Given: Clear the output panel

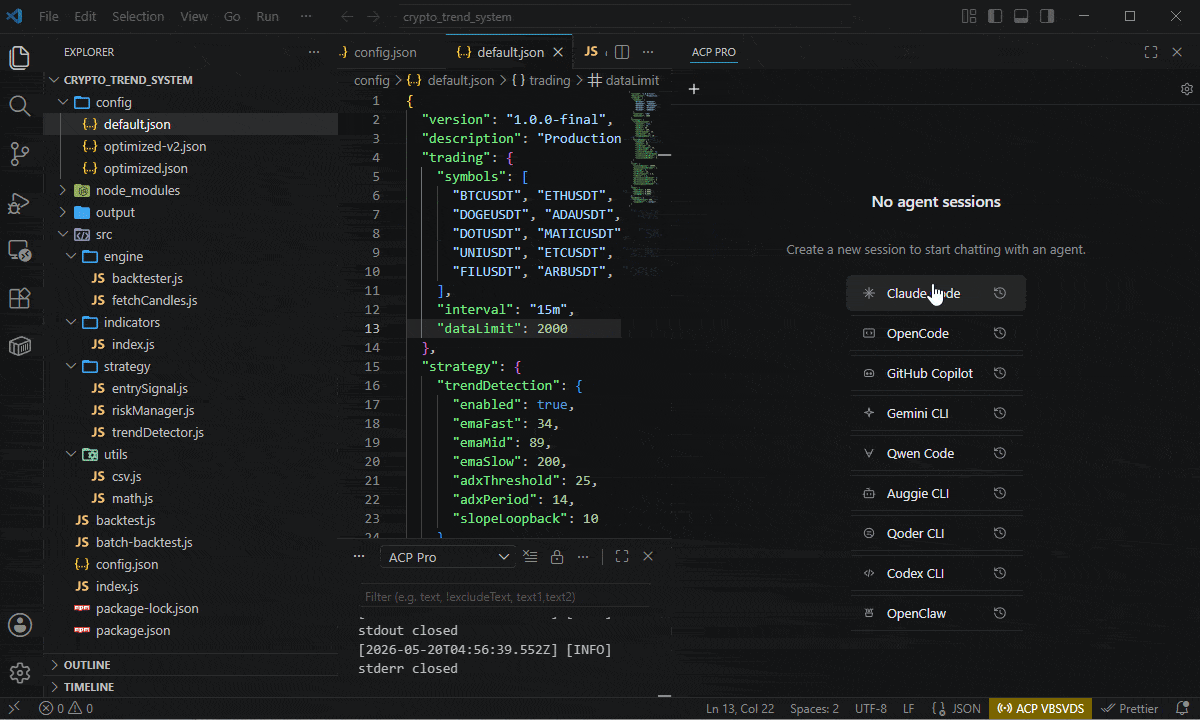Looking at the screenshot, I should point(531,557).
